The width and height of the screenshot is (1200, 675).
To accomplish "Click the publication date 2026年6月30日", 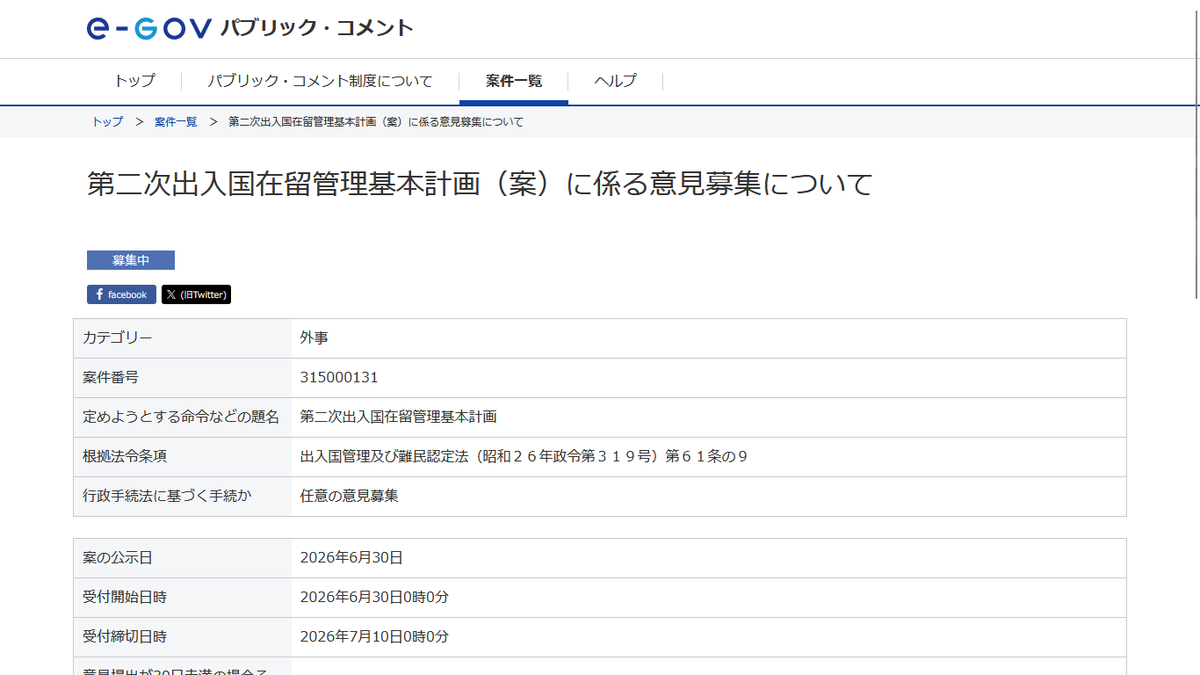I will coord(351,557).
